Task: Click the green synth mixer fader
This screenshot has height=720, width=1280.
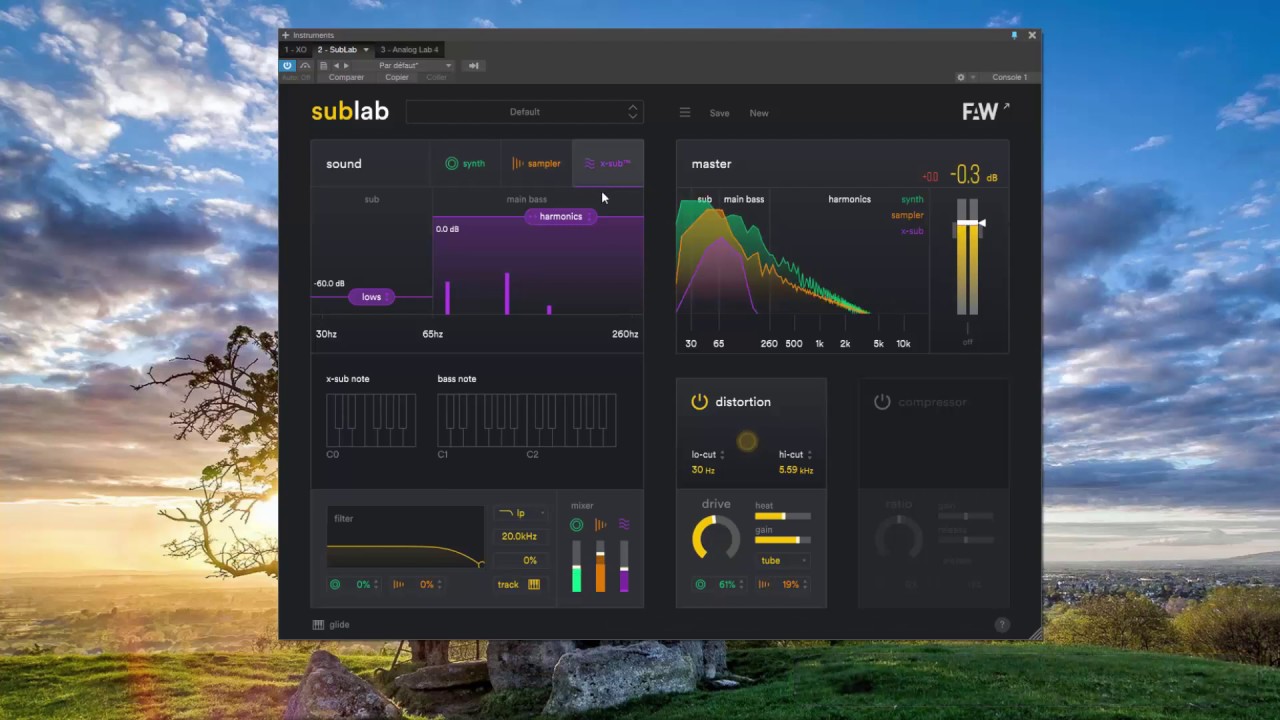Action: [576, 566]
